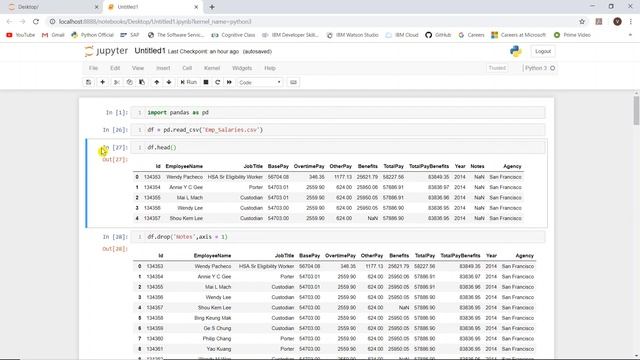The height and width of the screenshot is (360, 640).
Task: Open the Python Official bookmark
Action: (93, 35)
